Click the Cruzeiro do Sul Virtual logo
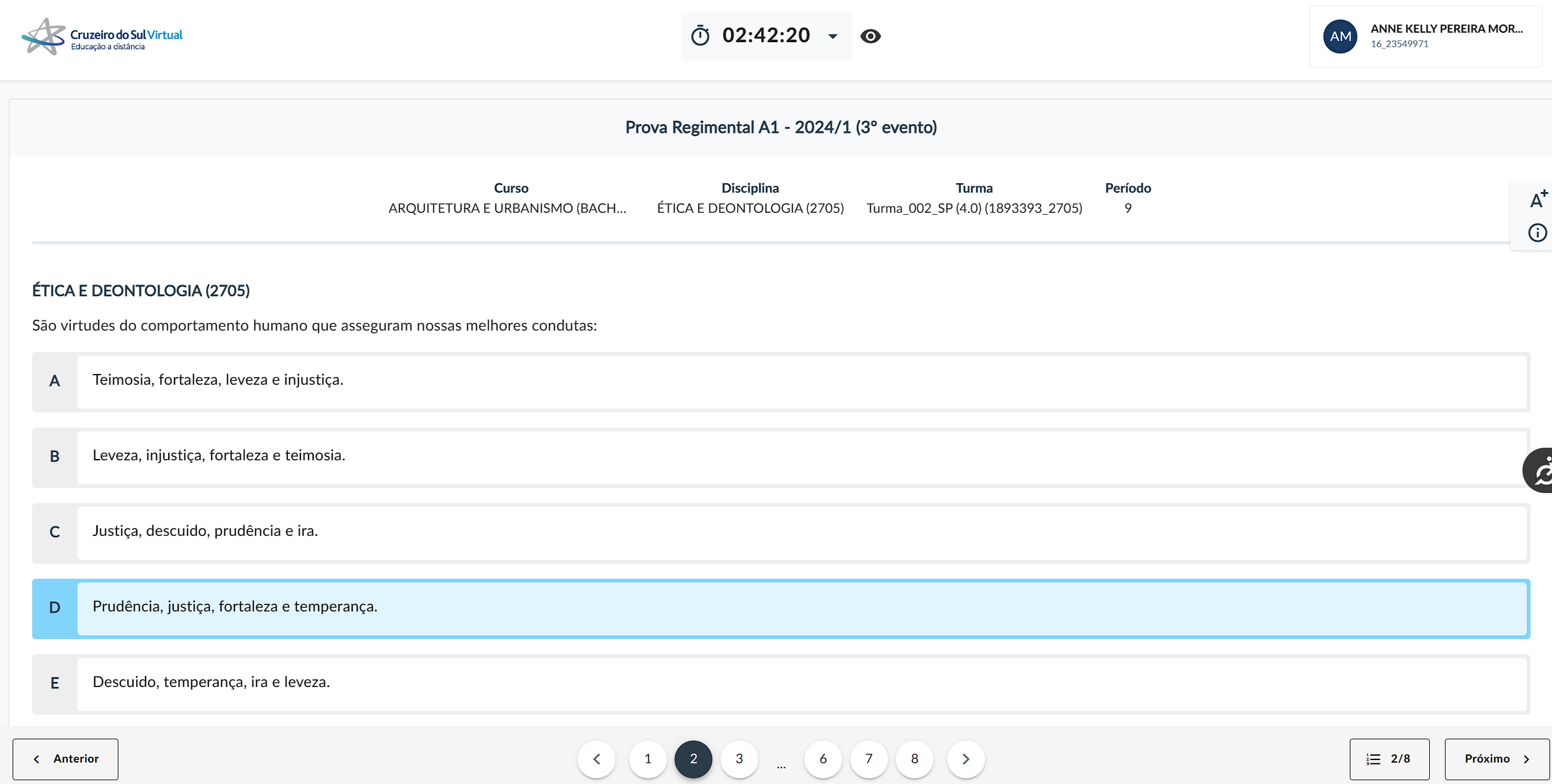This screenshot has width=1552, height=784. (x=103, y=37)
